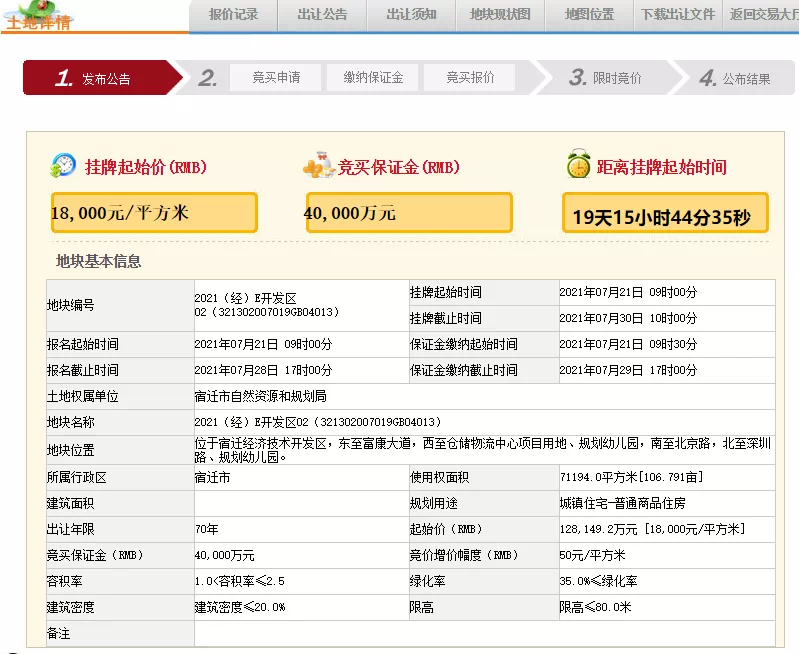Show the 地图位置 tab
The width and height of the screenshot is (799, 654).
point(589,15)
